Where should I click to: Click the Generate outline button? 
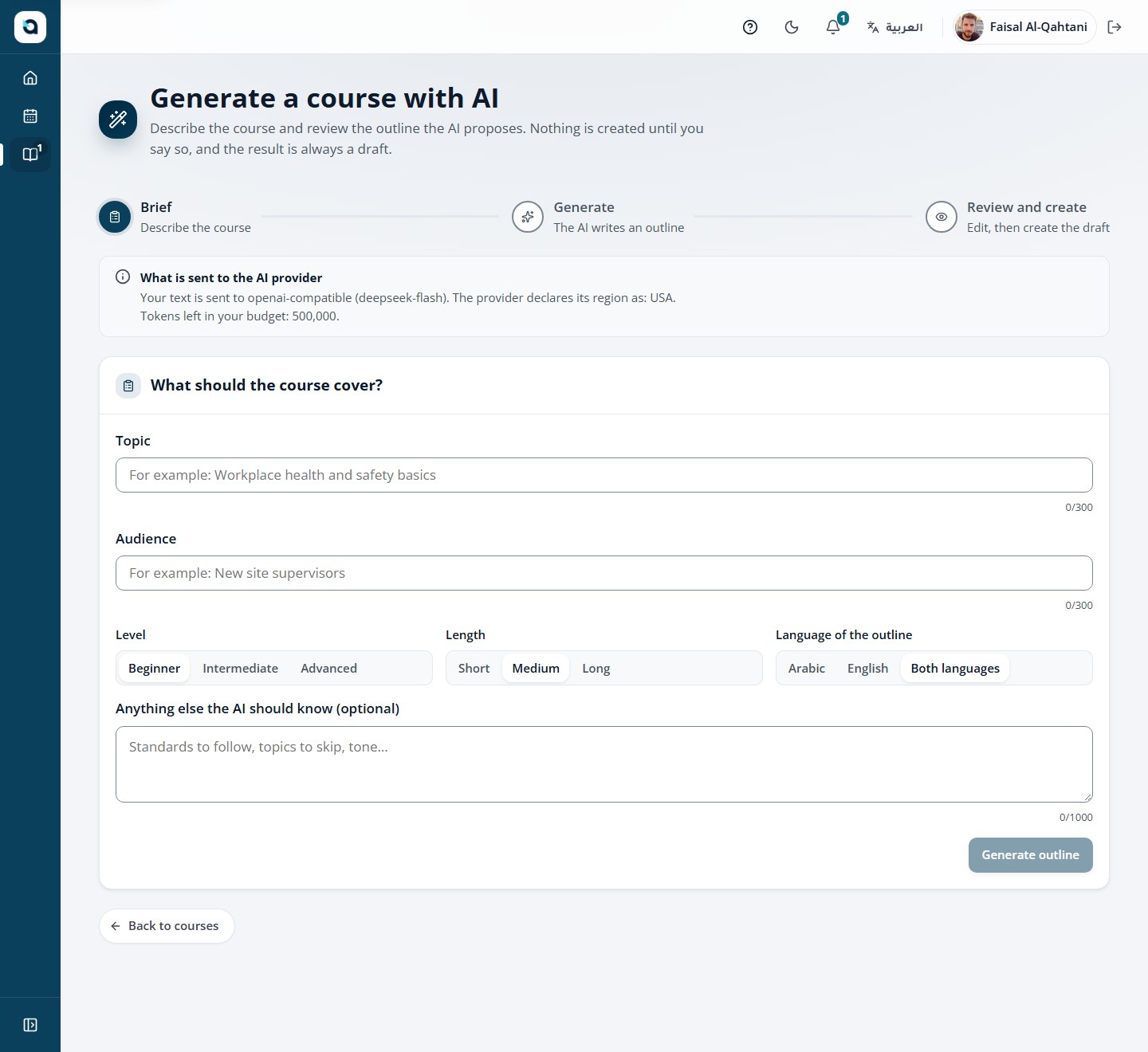(1031, 855)
